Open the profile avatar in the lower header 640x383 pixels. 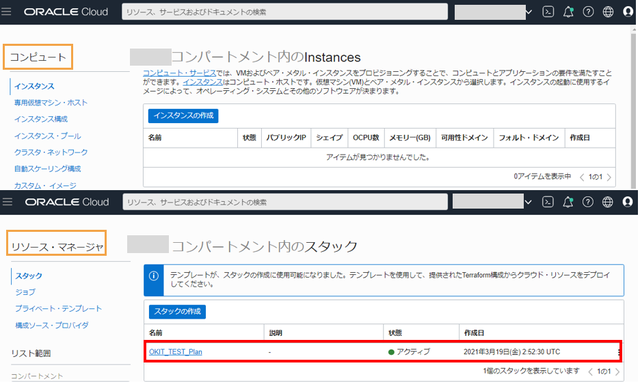click(x=628, y=202)
